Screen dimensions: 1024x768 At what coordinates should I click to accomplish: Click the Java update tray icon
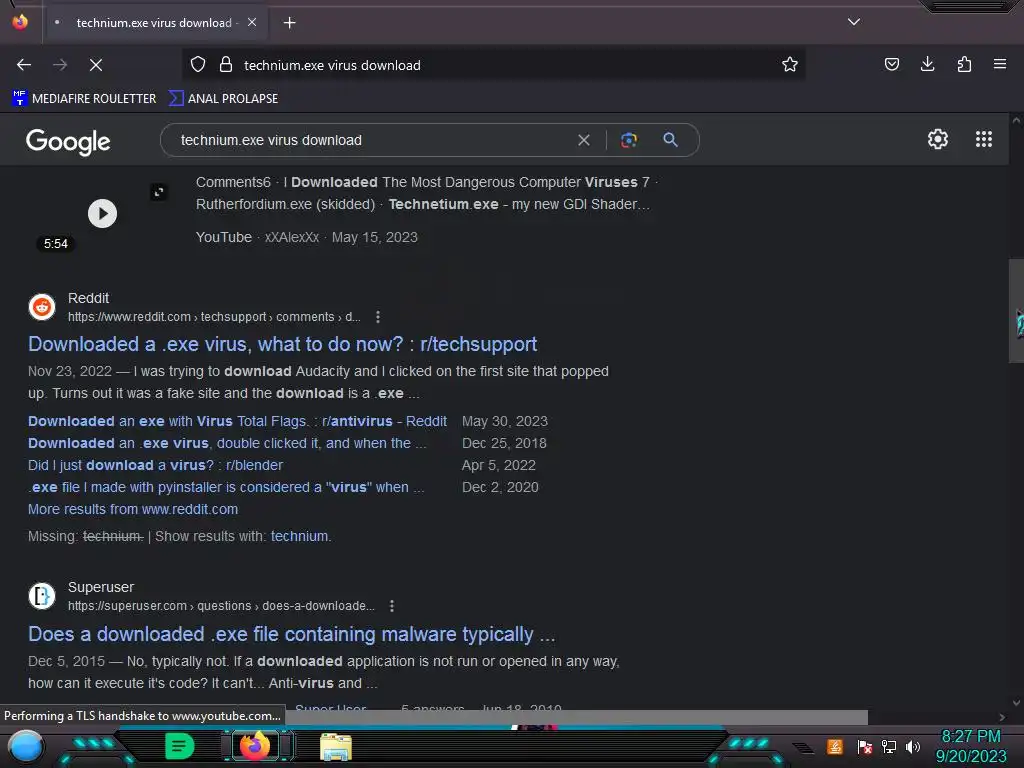tap(834, 746)
